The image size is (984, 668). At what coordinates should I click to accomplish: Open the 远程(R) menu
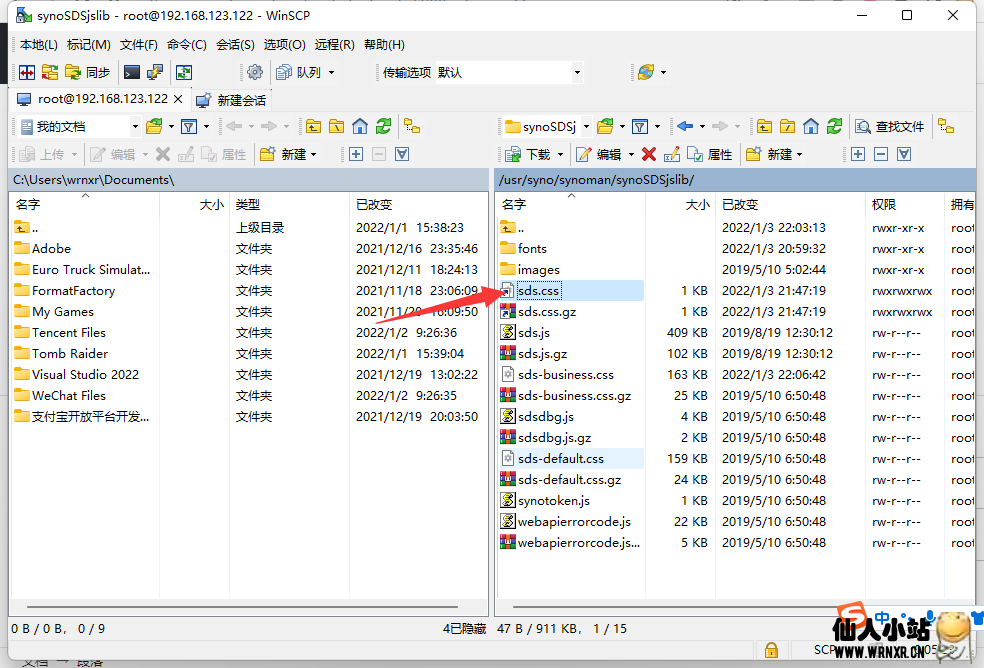tap(334, 45)
